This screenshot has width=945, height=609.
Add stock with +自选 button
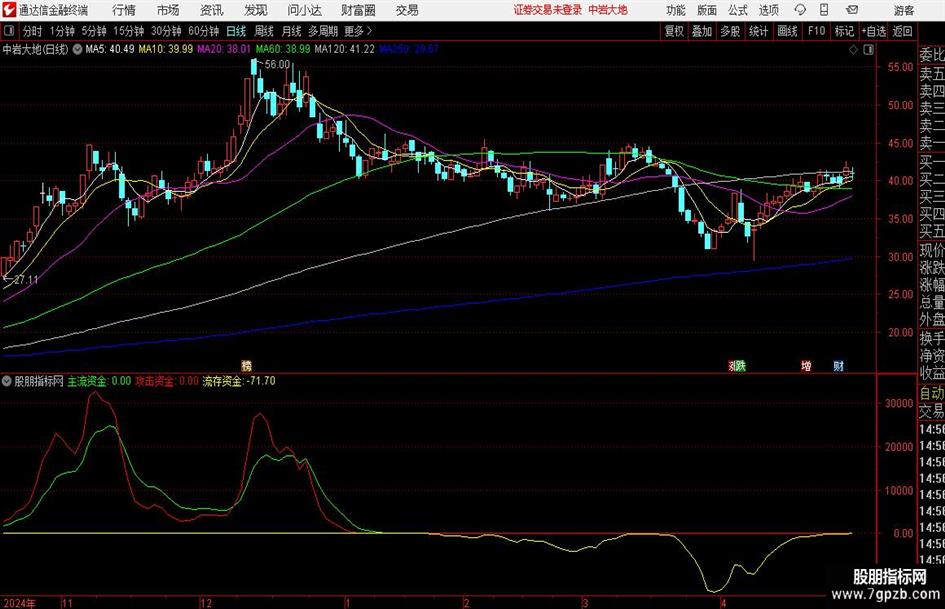pos(874,31)
